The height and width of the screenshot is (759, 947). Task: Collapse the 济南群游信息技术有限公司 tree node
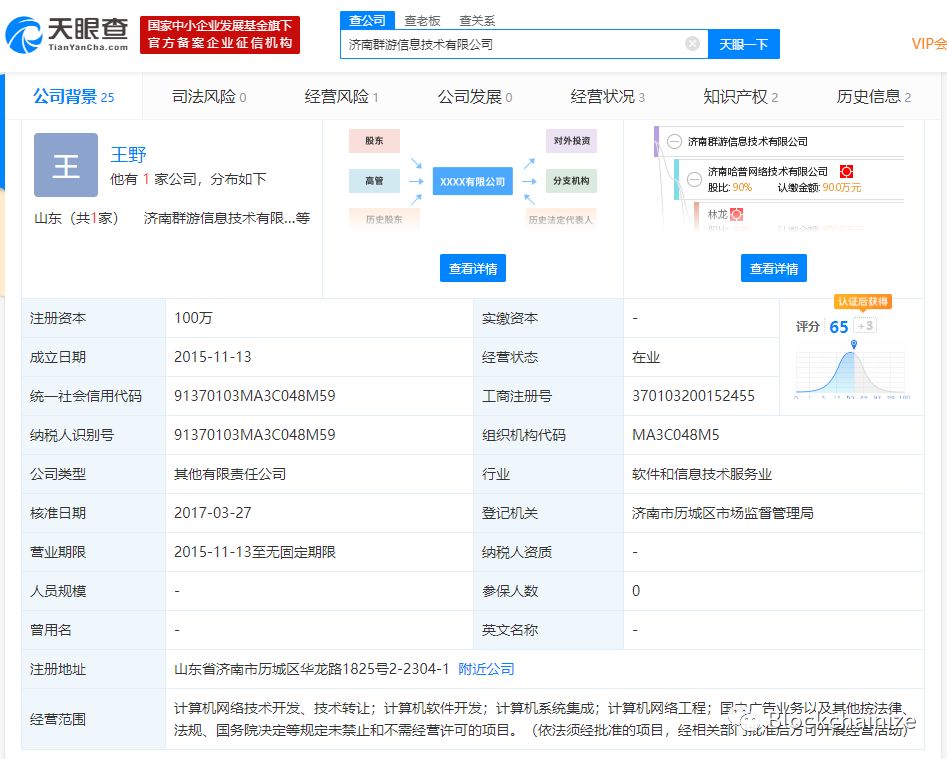pyautogui.click(x=674, y=142)
